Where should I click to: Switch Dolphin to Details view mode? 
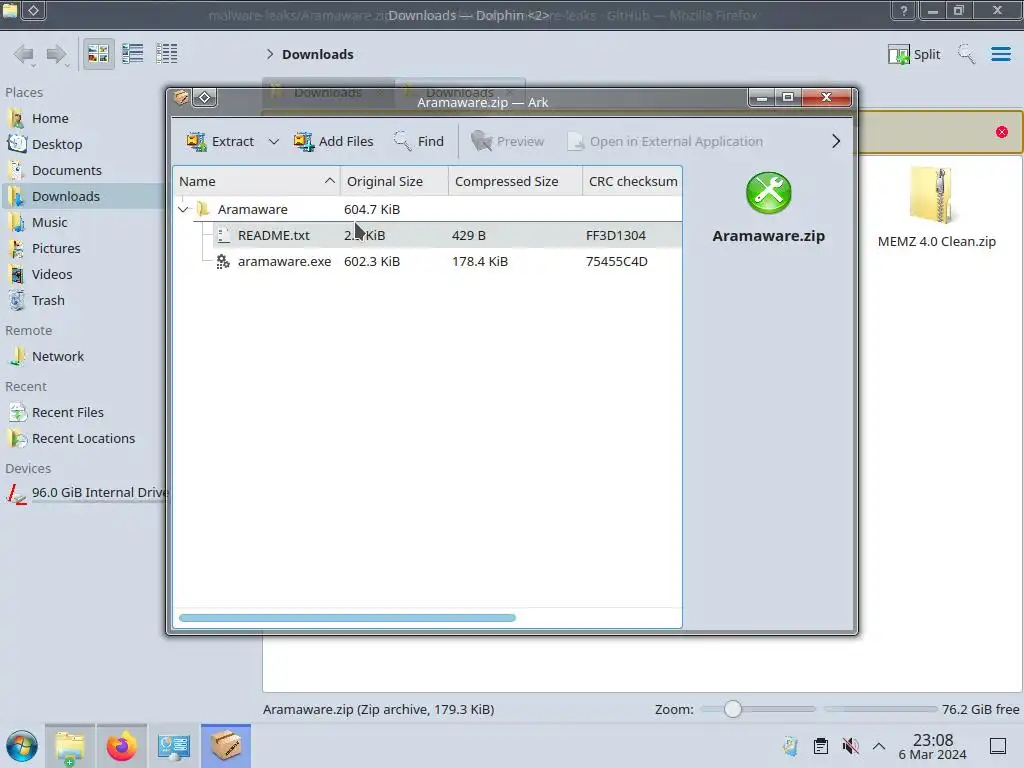coord(167,54)
